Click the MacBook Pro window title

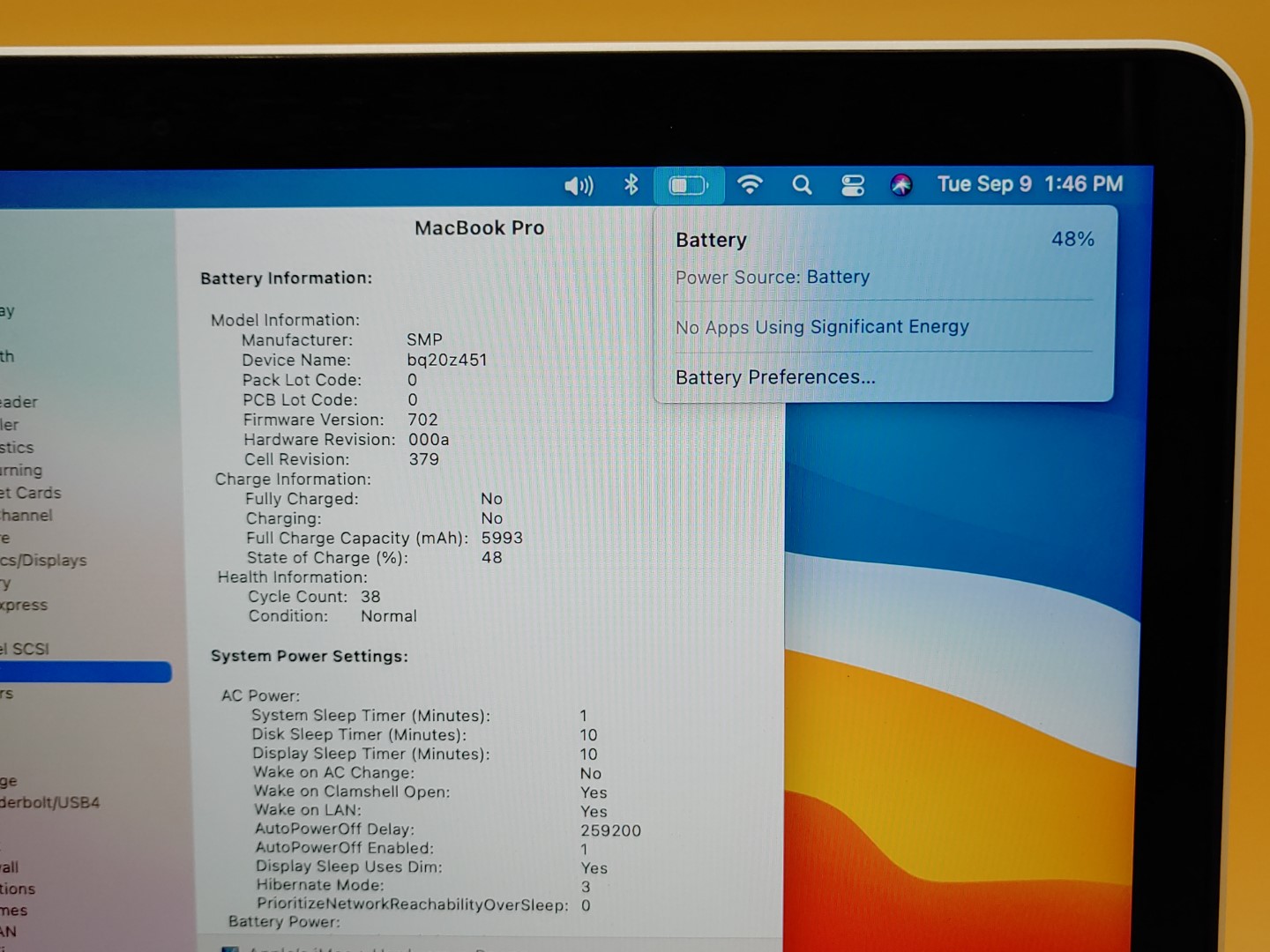[x=479, y=228]
